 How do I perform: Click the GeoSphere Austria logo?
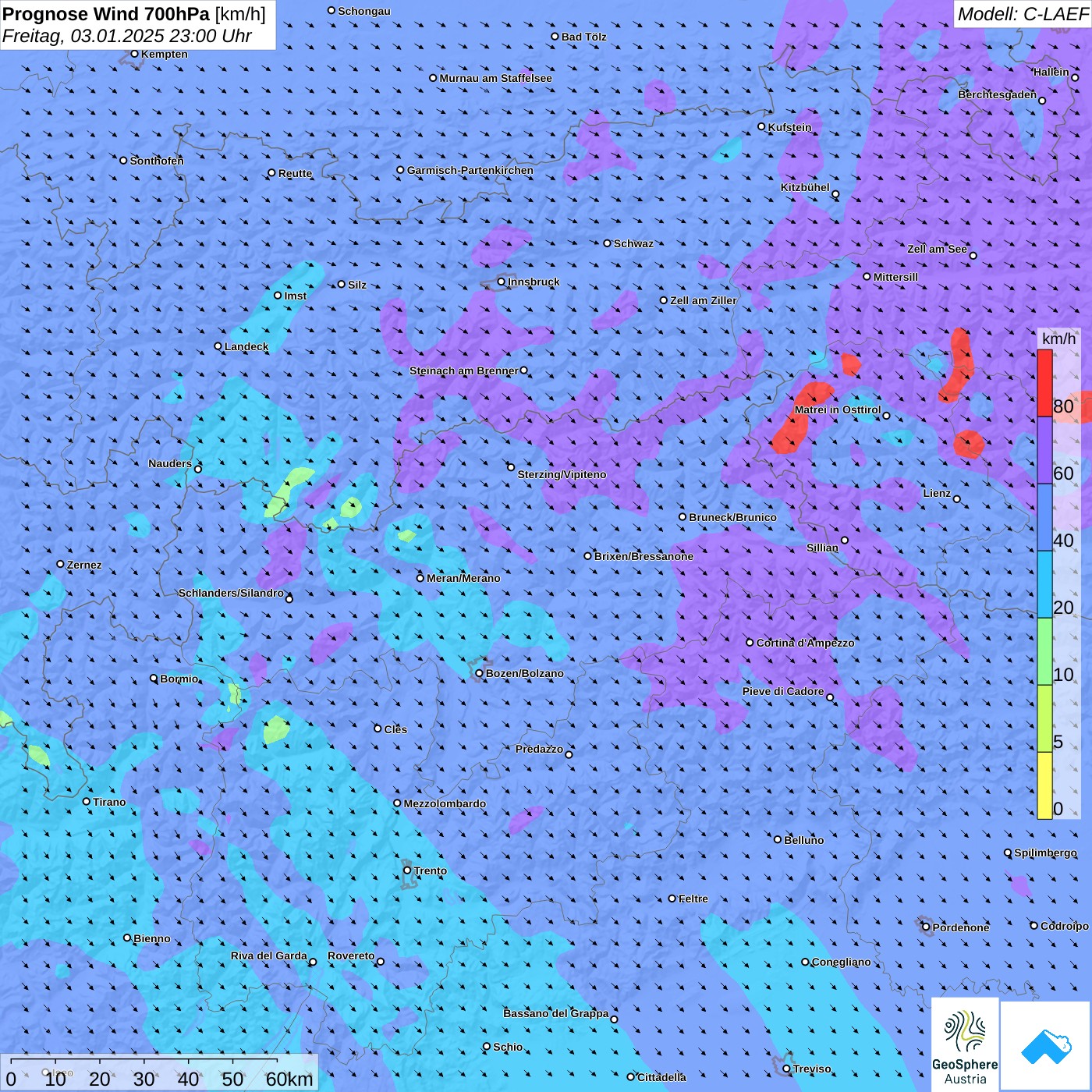click(x=965, y=1044)
